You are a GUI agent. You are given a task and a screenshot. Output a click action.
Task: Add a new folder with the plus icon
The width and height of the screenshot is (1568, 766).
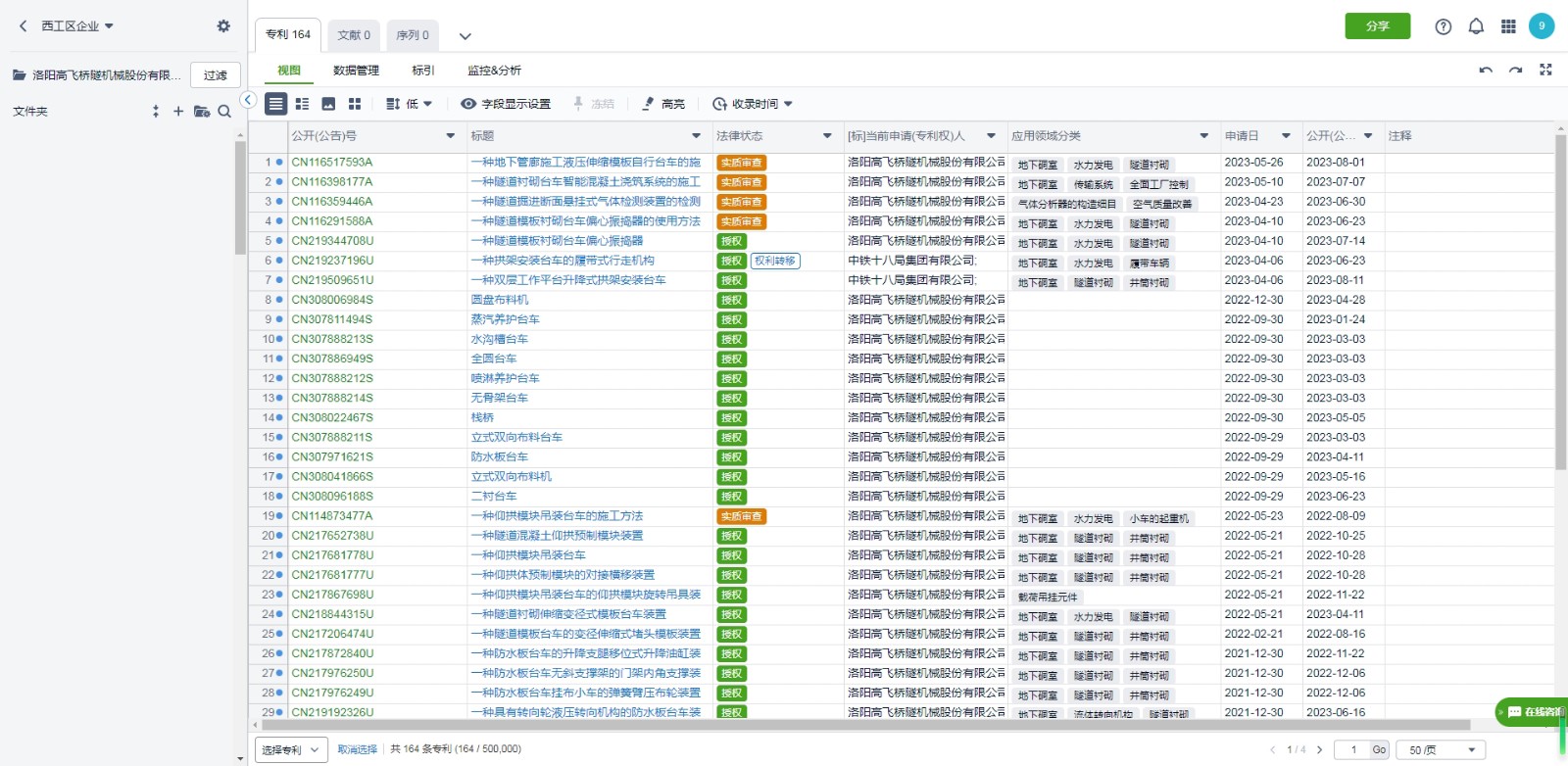click(178, 112)
